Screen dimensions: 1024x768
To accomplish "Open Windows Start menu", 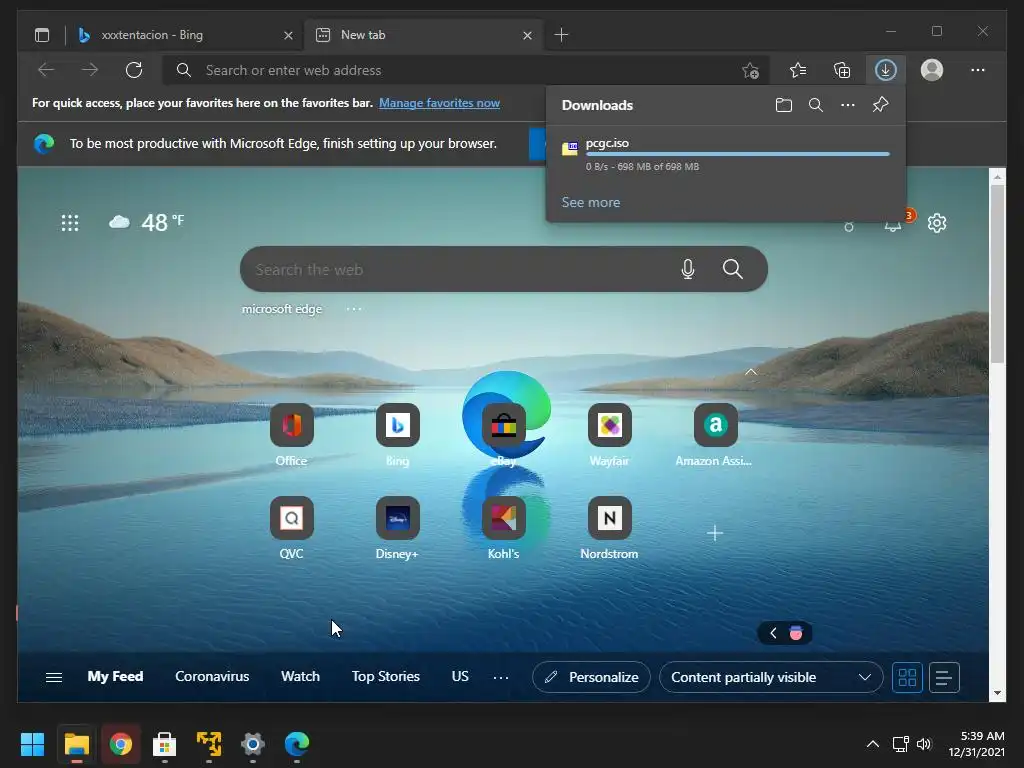I will tap(32, 744).
